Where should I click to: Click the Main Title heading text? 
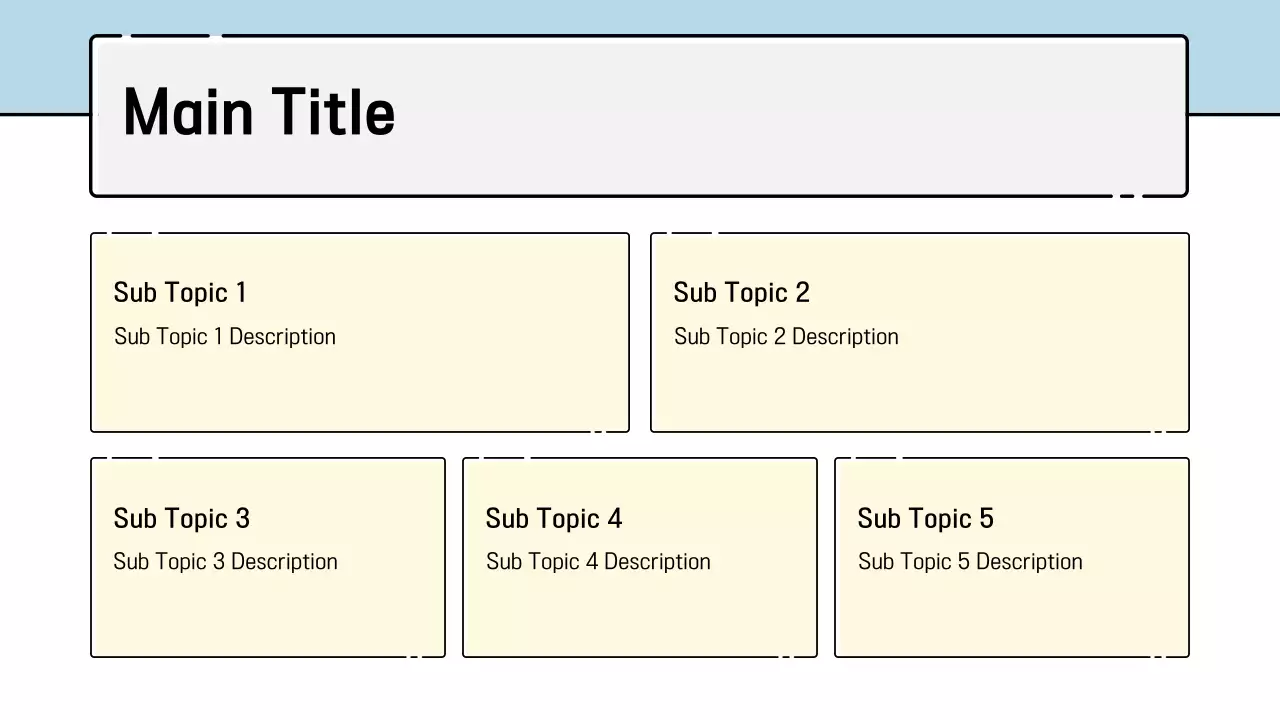[x=258, y=112]
